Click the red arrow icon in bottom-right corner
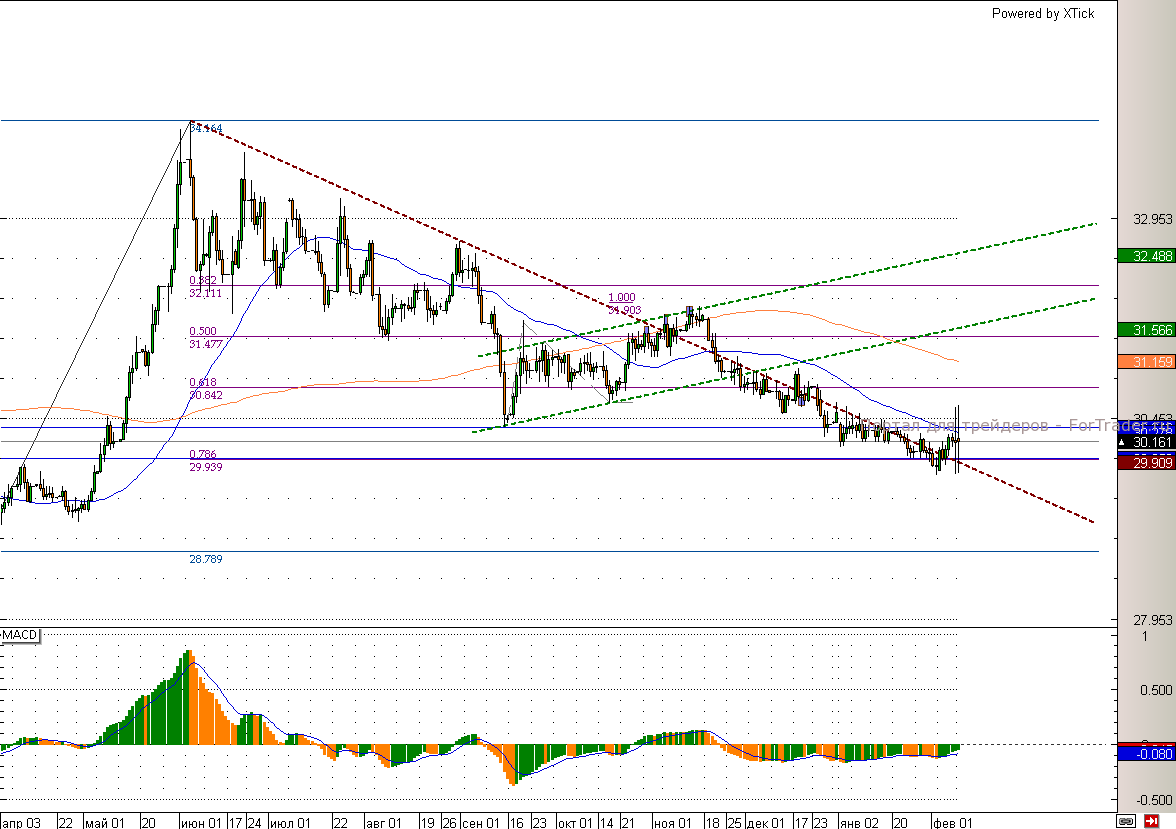The width and height of the screenshot is (1176, 829). click(x=1151, y=821)
